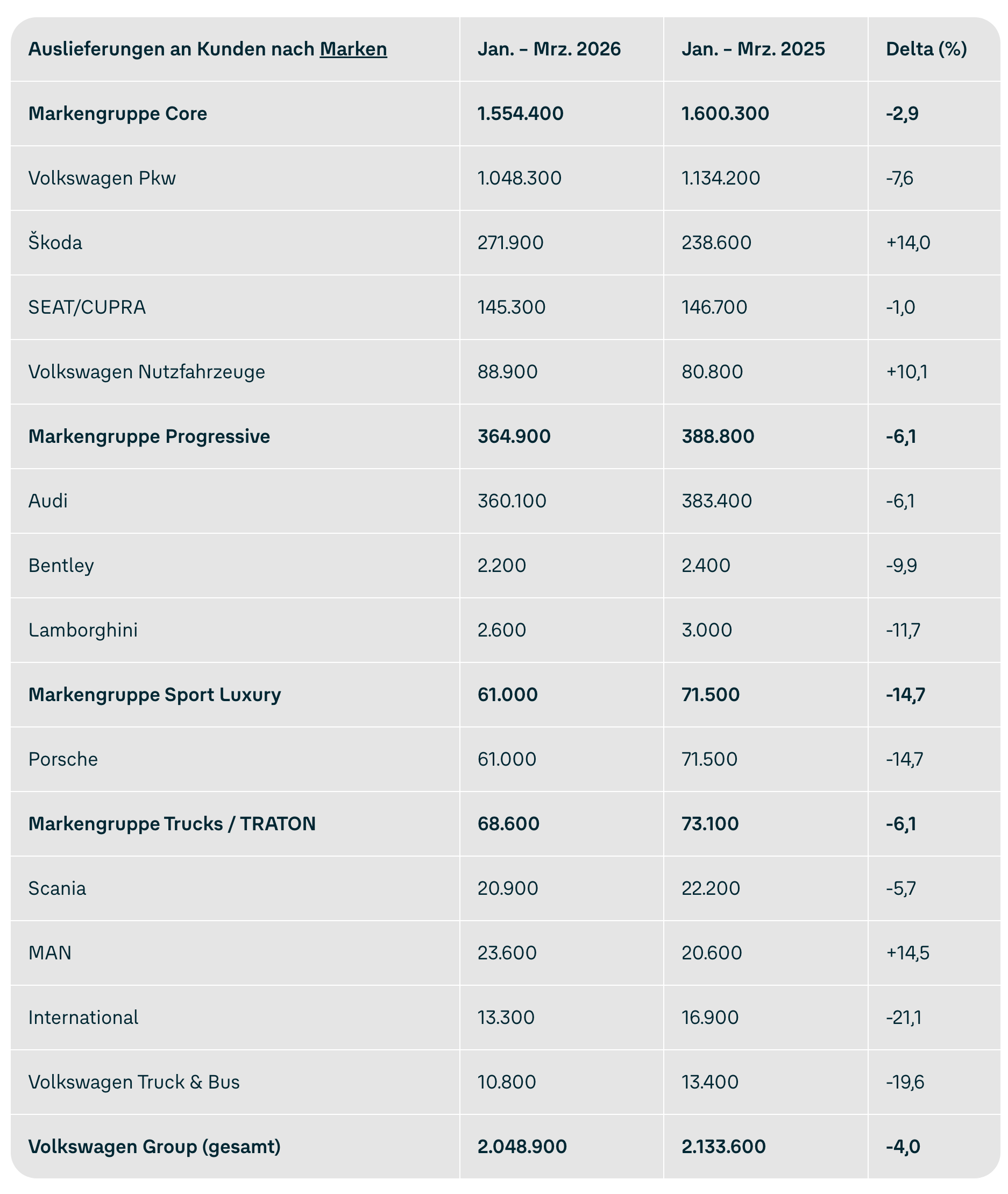This screenshot has height=1194, width=1008.
Task: Select the Scania row label
Action: point(57,889)
